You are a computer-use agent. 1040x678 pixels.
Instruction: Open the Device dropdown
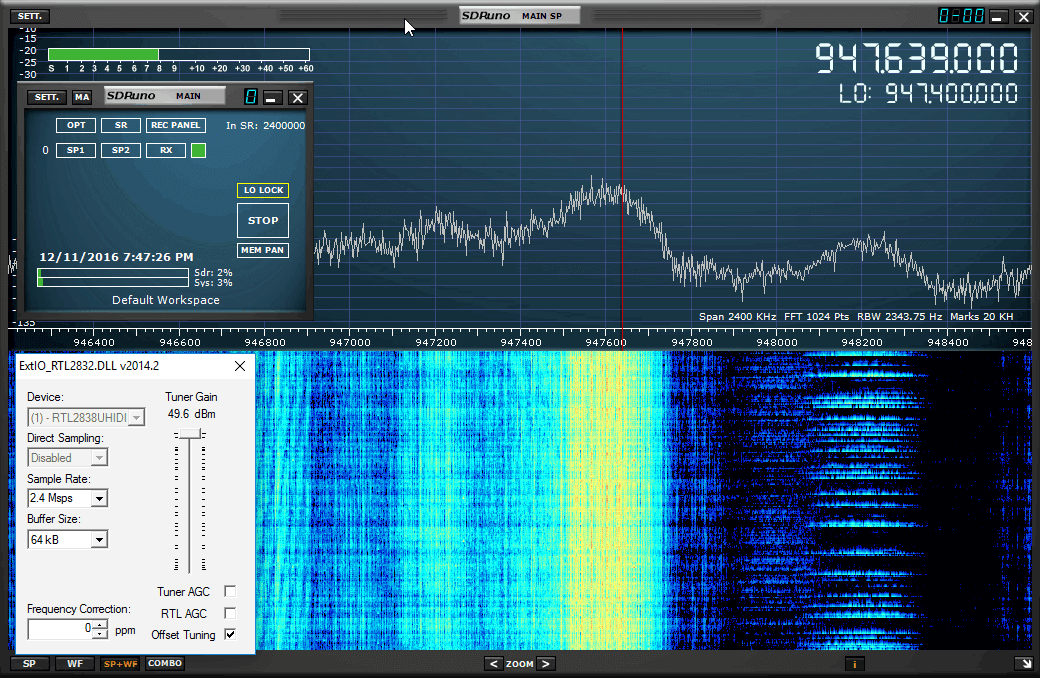coord(86,417)
